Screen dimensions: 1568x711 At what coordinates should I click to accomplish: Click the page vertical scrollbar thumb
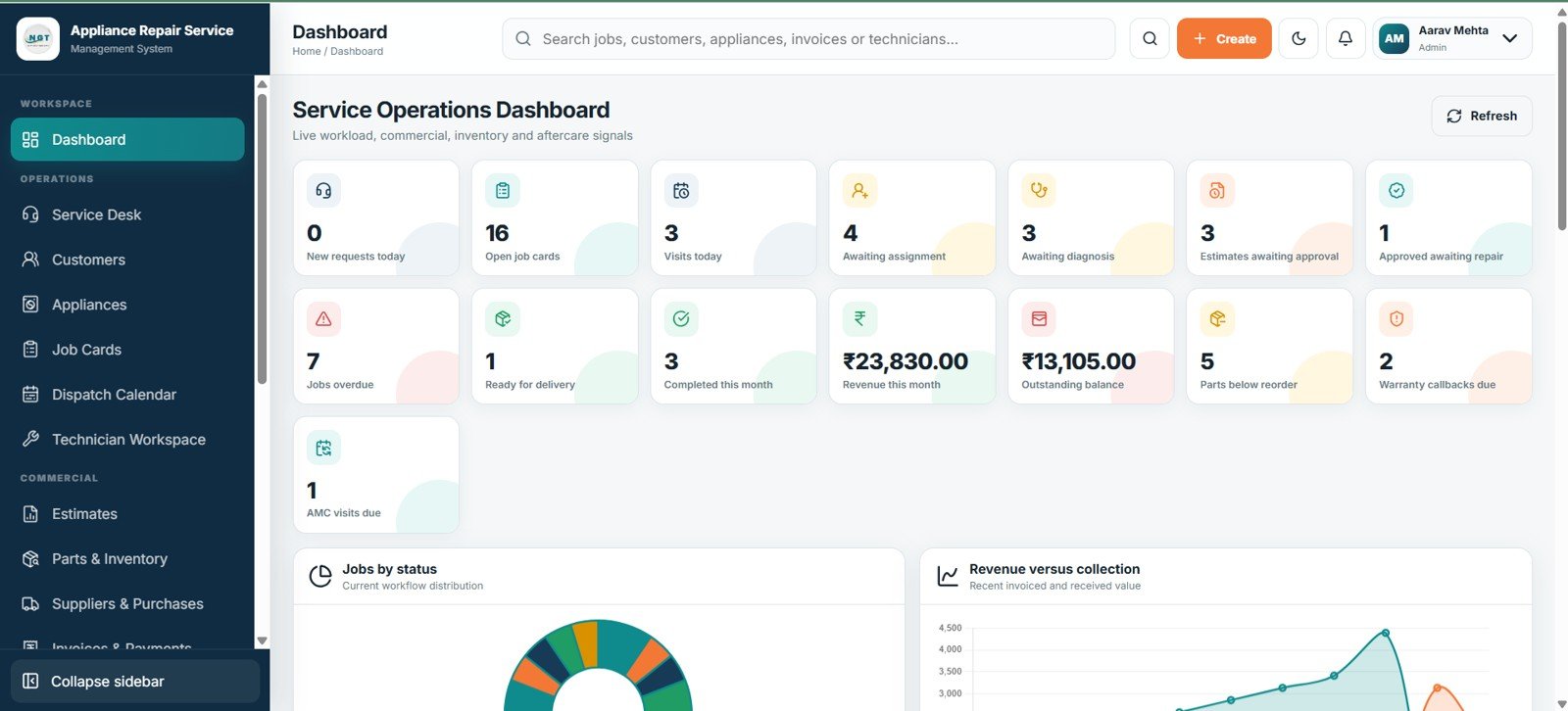coord(1562,125)
